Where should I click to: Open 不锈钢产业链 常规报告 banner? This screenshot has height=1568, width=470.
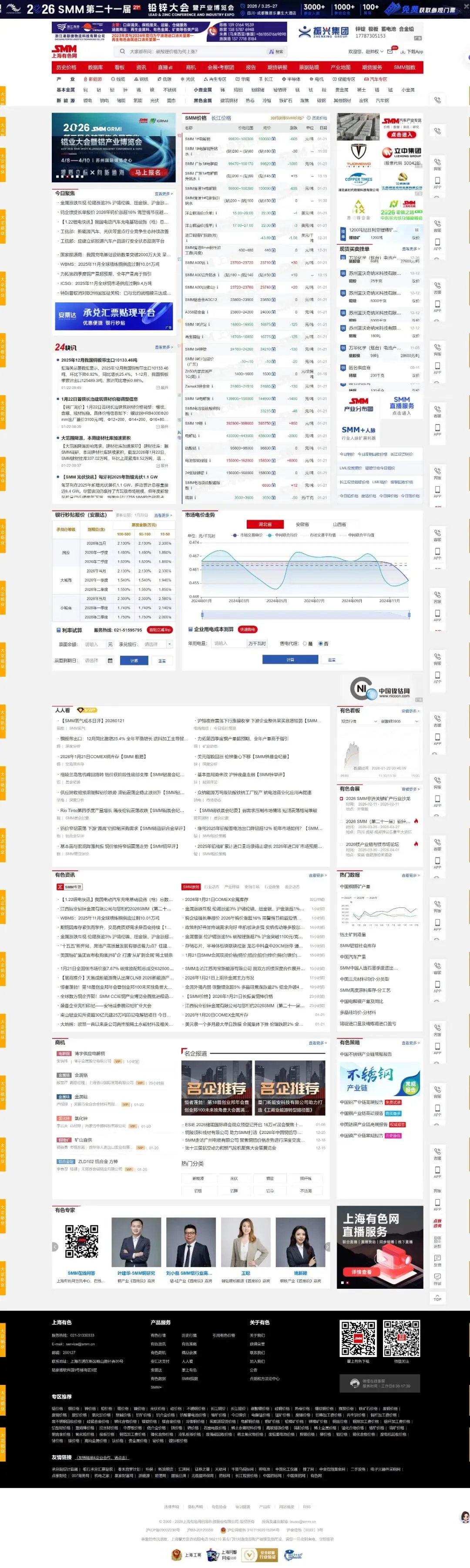click(x=380, y=1080)
